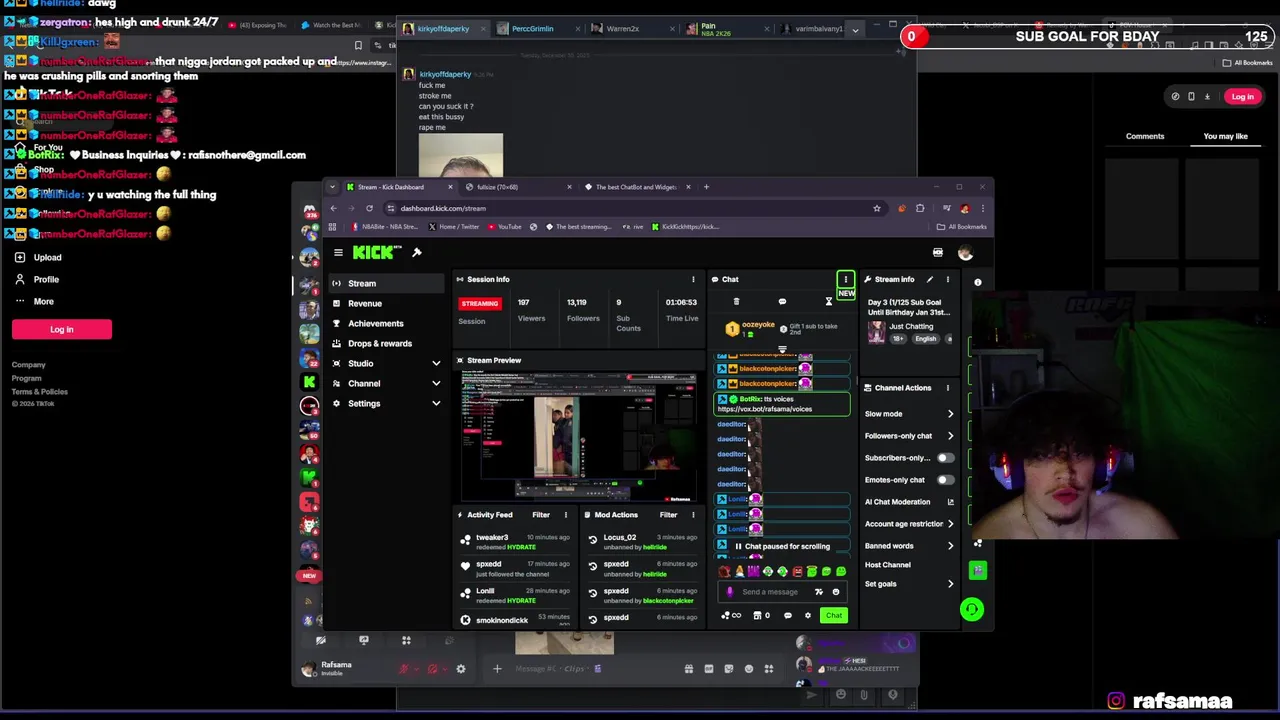Open the Activity Feed three-dot menu
Viewport: 1280px width, 720px height.
pyautogui.click(x=565, y=515)
